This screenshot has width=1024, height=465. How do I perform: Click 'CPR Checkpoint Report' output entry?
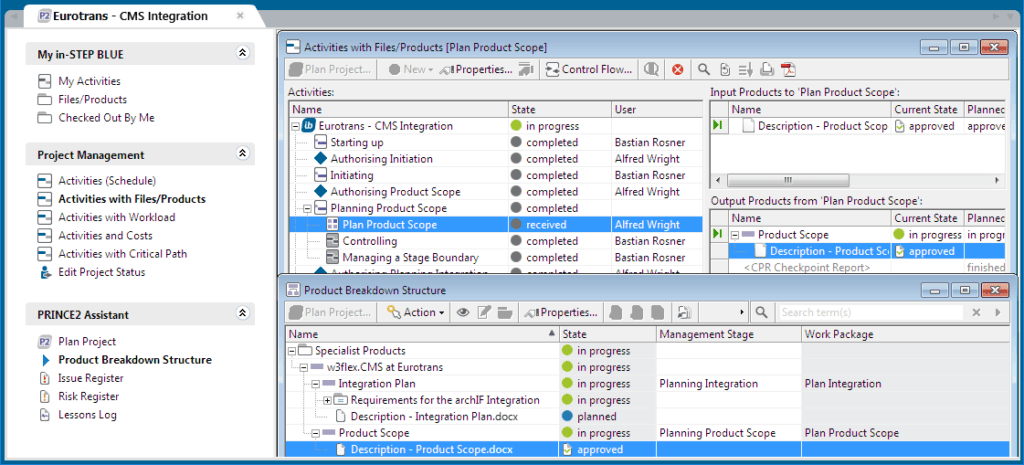[808, 267]
